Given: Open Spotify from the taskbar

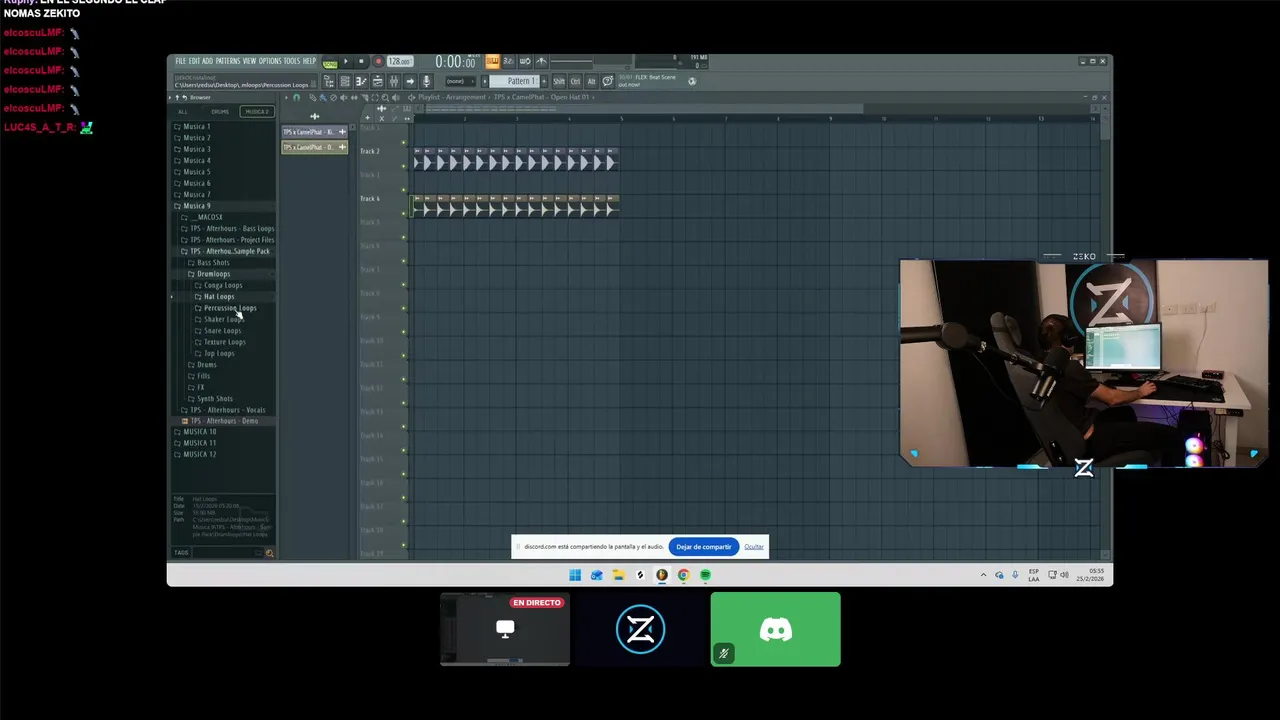Looking at the screenshot, I should 705,575.
